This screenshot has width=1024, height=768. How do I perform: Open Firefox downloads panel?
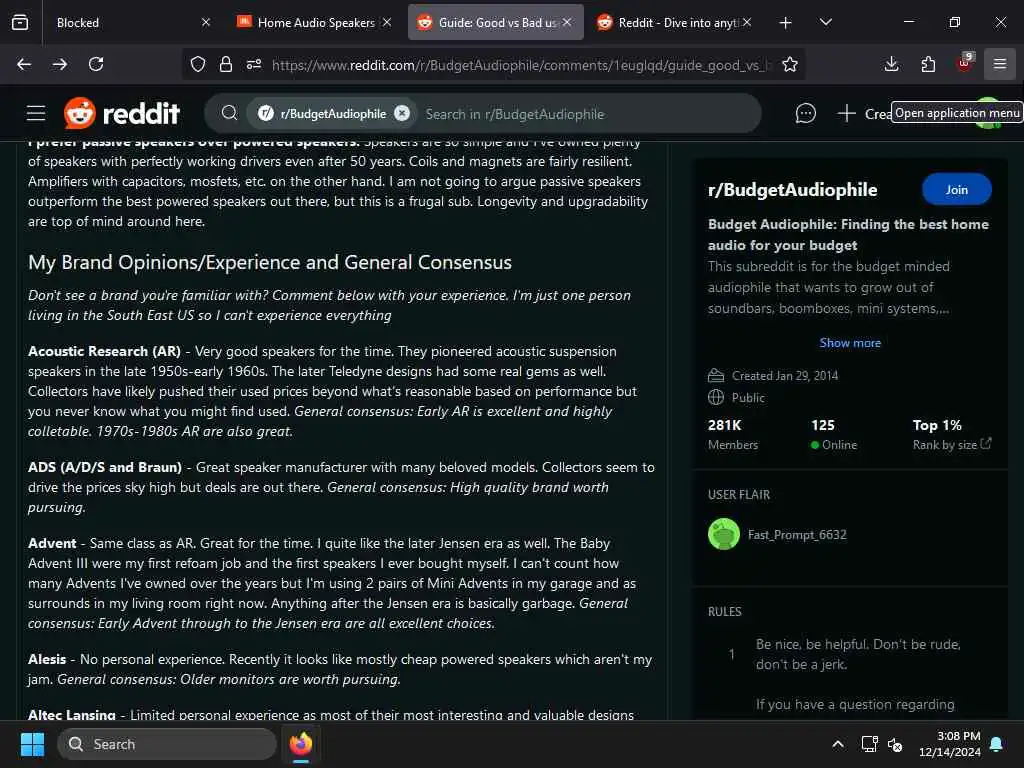(891, 64)
